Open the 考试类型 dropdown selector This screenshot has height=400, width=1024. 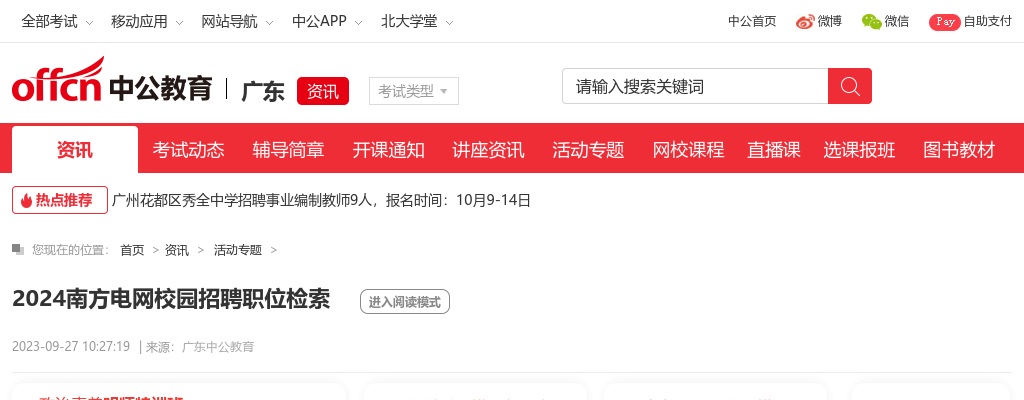coord(414,91)
